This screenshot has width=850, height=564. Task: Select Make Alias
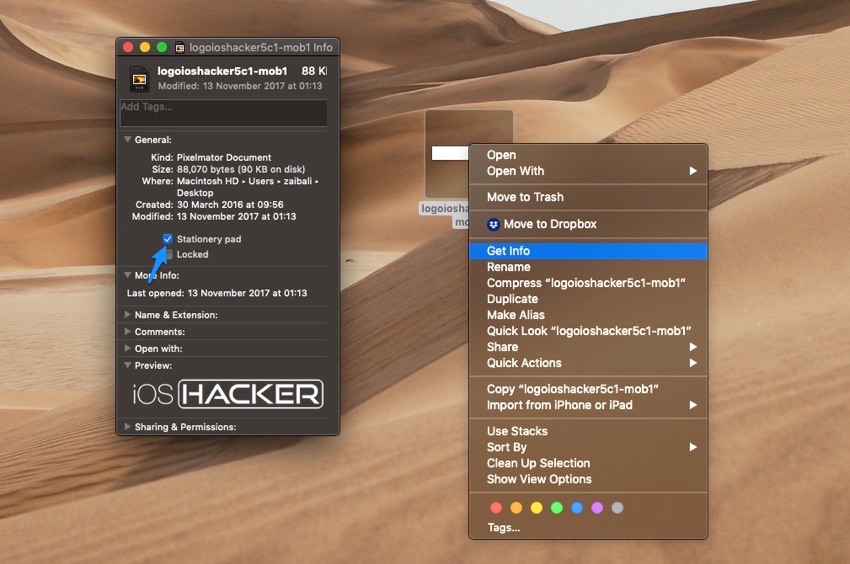coord(588,315)
